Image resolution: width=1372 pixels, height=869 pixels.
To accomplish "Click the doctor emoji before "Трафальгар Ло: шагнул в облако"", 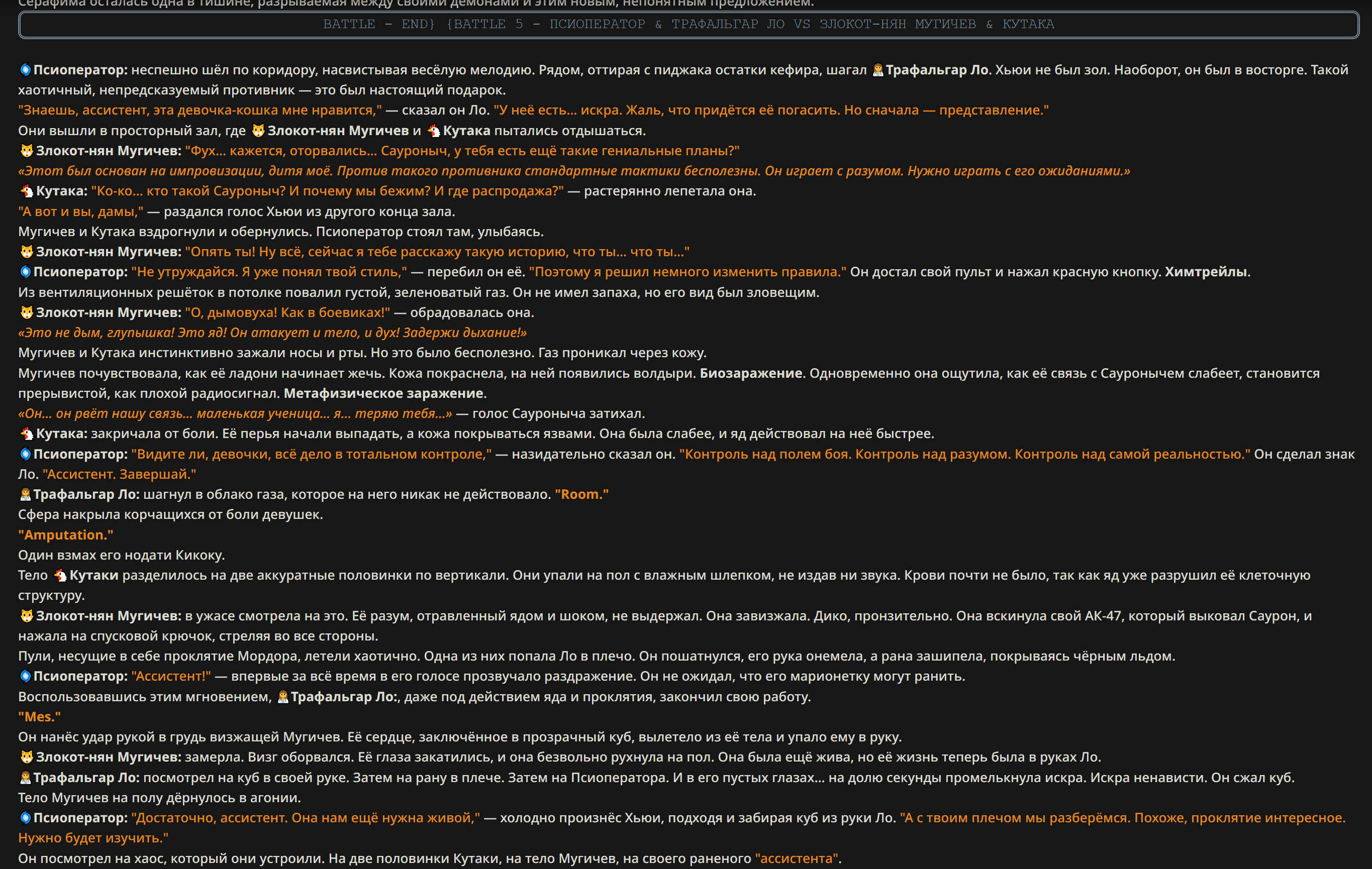I will pyautogui.click(x=25, y=495).
